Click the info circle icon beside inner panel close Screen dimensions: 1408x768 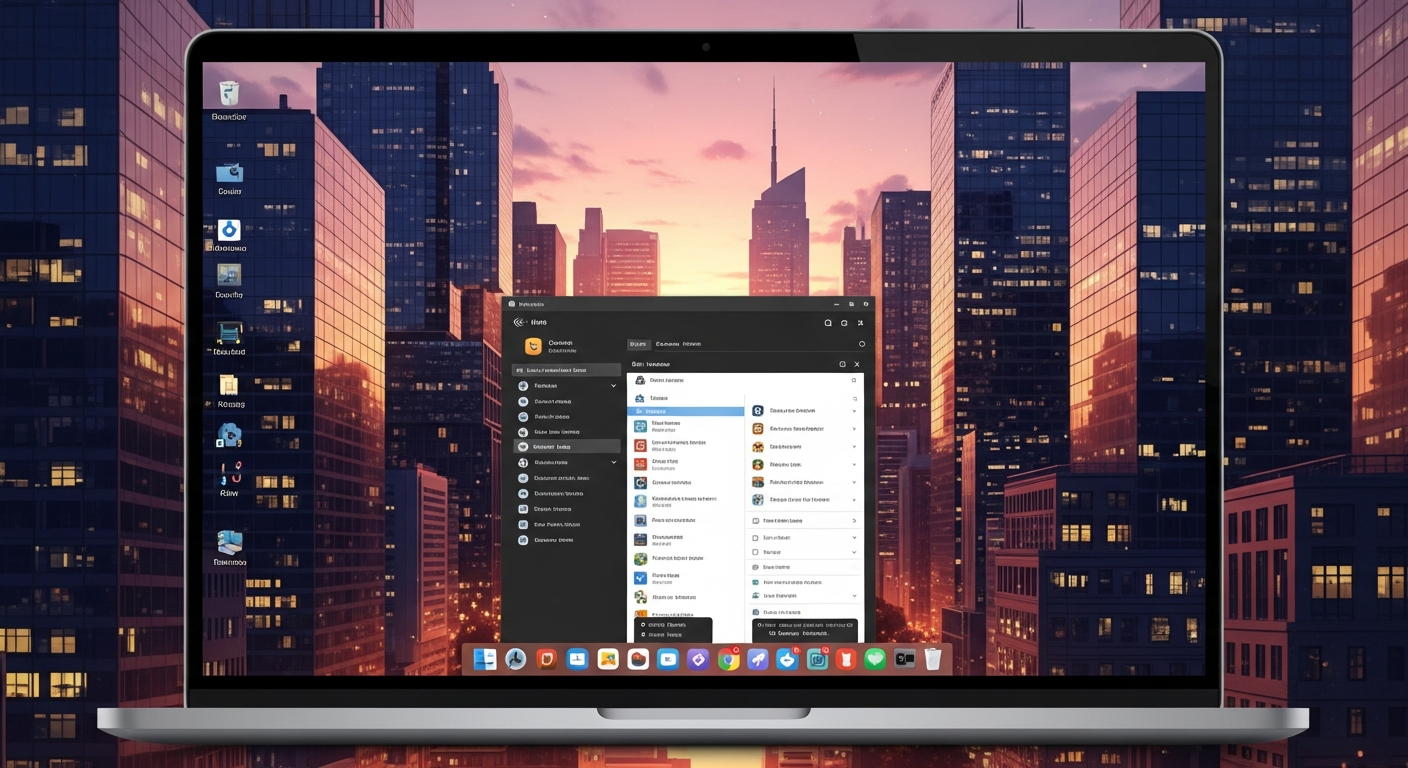[x=842, y=365]
